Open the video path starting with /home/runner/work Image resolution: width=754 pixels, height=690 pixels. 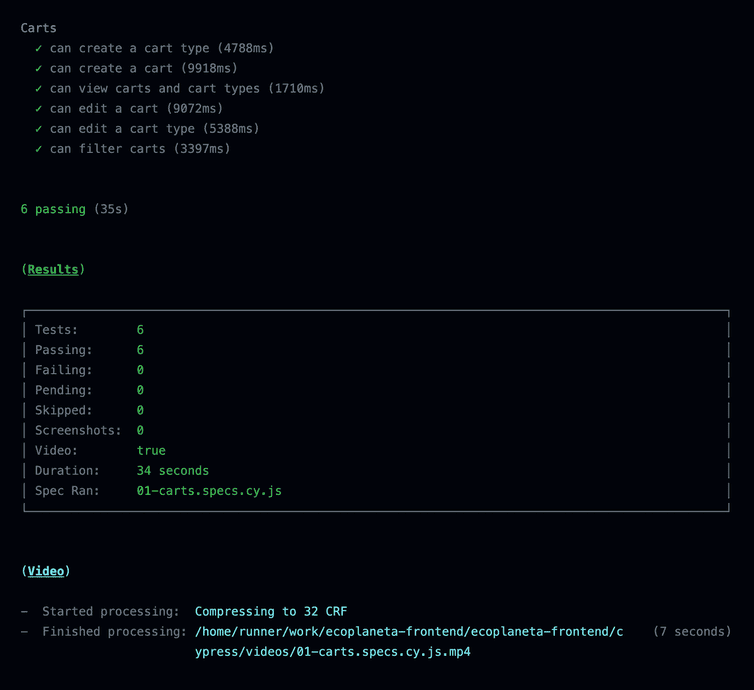pos(408,631)
